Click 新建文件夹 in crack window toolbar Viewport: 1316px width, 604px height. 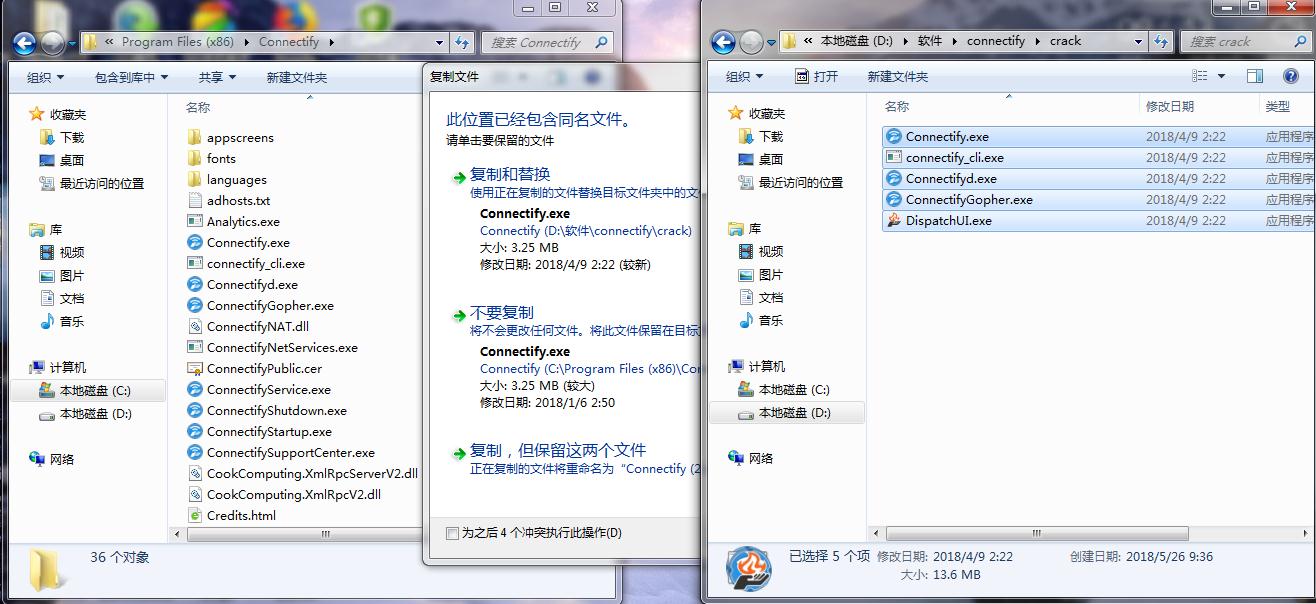point(898,76)
